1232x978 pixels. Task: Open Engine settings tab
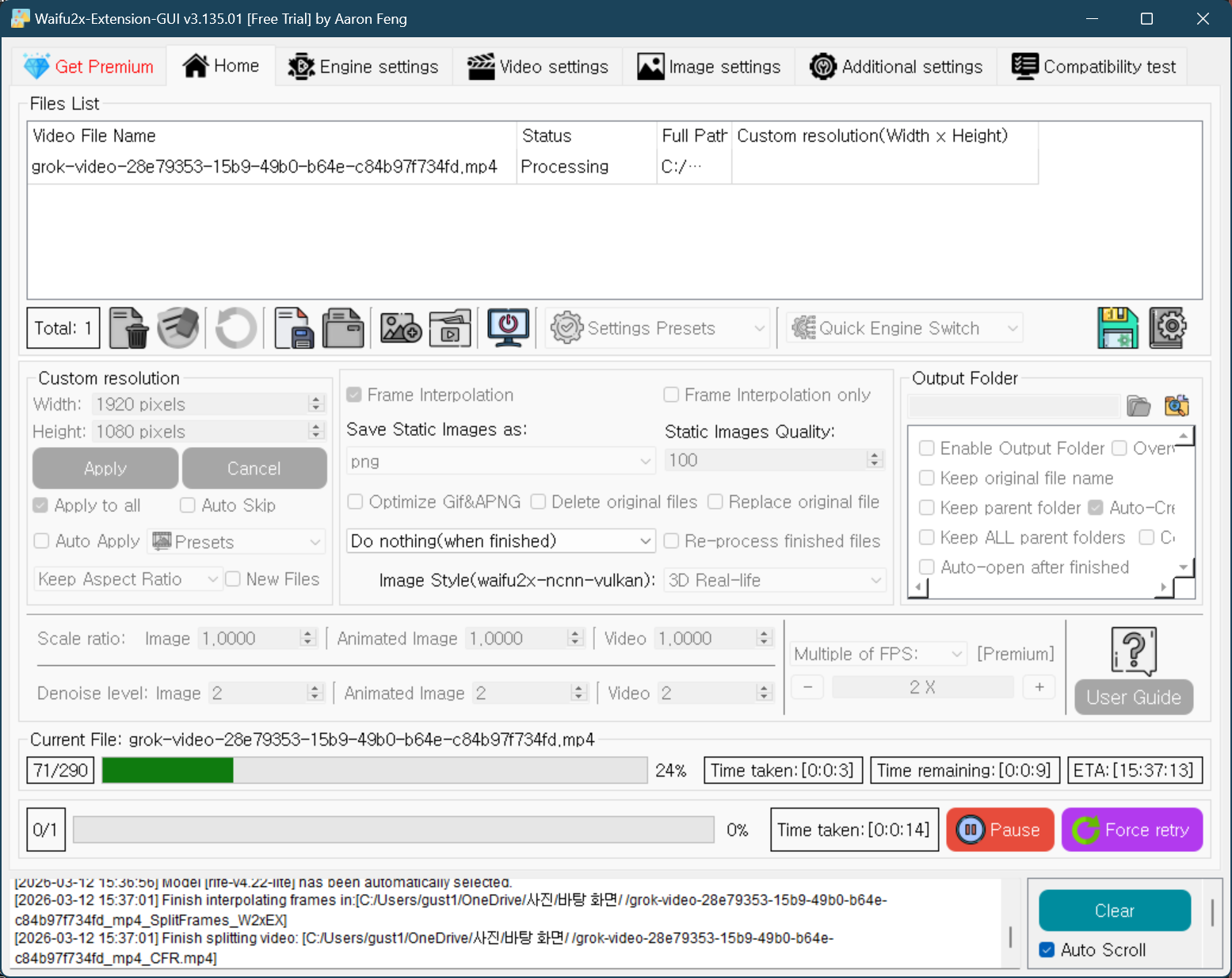tap(364, 67)
